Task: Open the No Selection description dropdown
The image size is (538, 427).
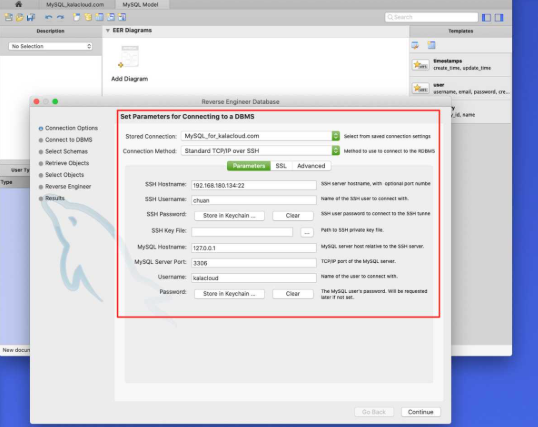Action: point(50,46)
